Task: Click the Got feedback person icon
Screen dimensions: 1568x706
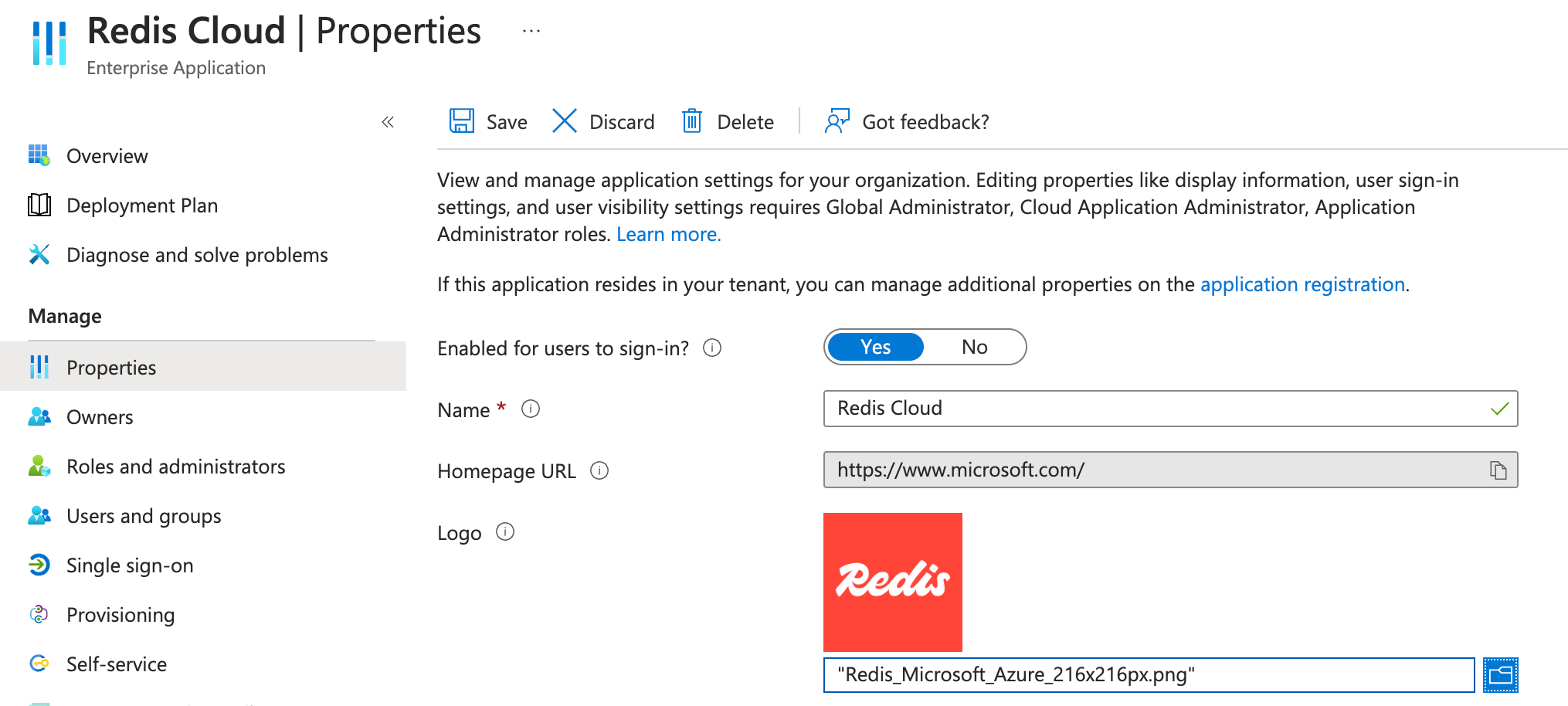Action: pyautogui.click(x=837, y=121)
